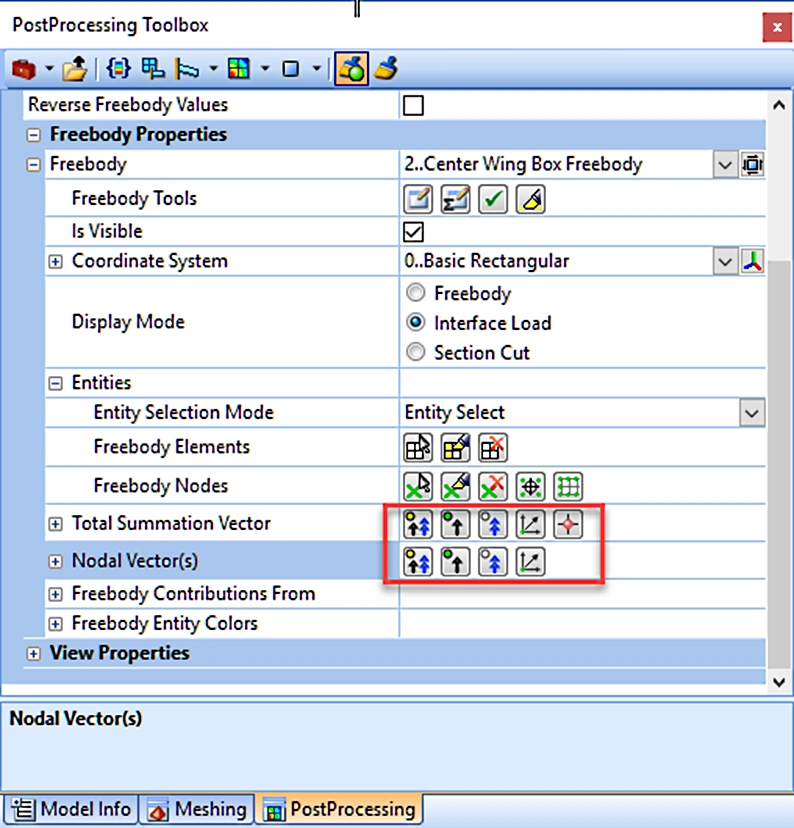Viewport: 794px width, 828px height.
Task: Enable Reverse Freebody Values checkbox
Action: click(413, 105)
